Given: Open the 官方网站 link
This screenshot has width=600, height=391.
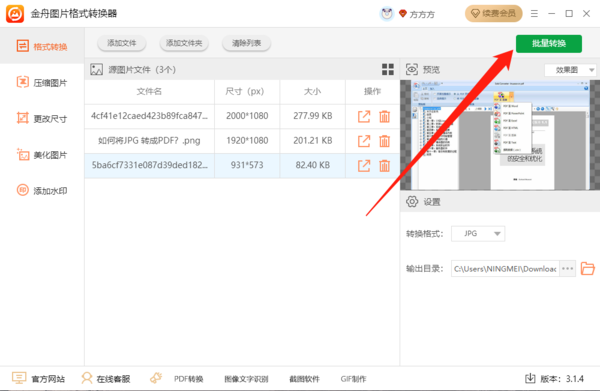Looking at the screenshot, I should 48,379.
